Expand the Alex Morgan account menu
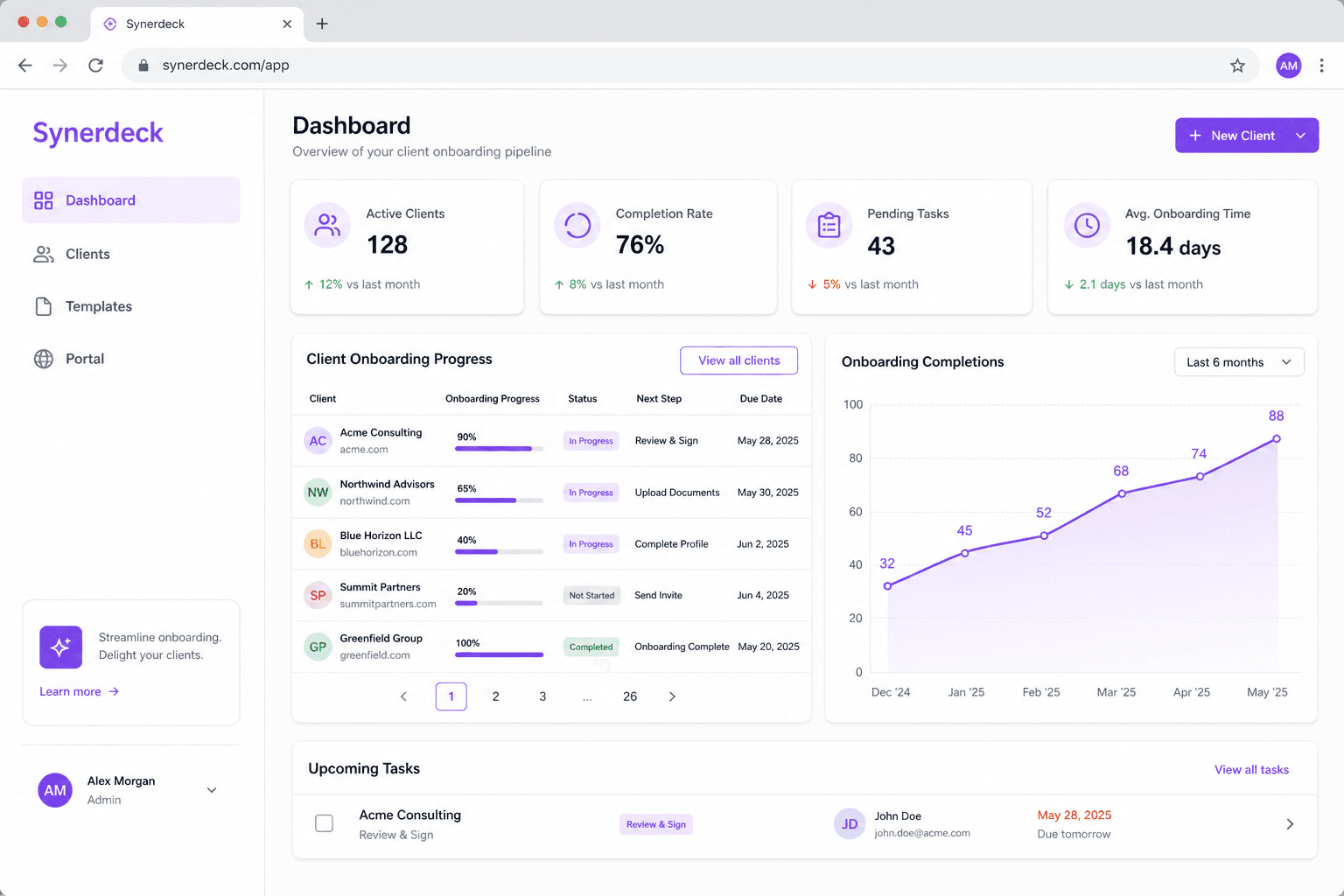 (x=212, y=790)
